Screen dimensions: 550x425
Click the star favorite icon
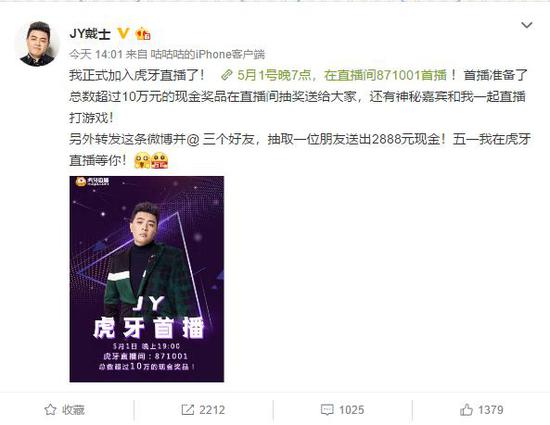[50, 410]
